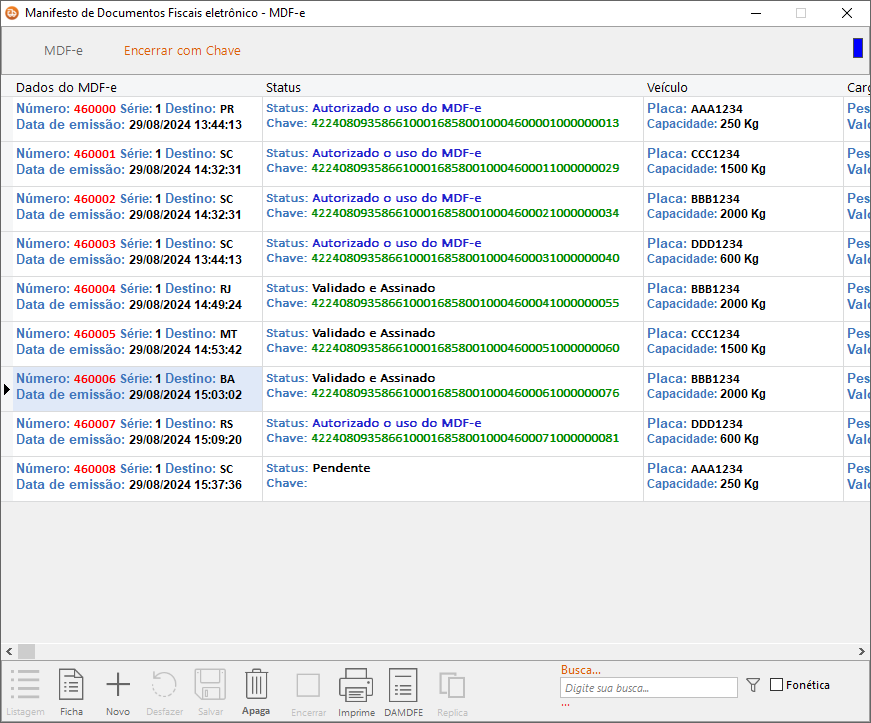
Task: Type in the Digite sua busca field
Action: pos(648,687)
